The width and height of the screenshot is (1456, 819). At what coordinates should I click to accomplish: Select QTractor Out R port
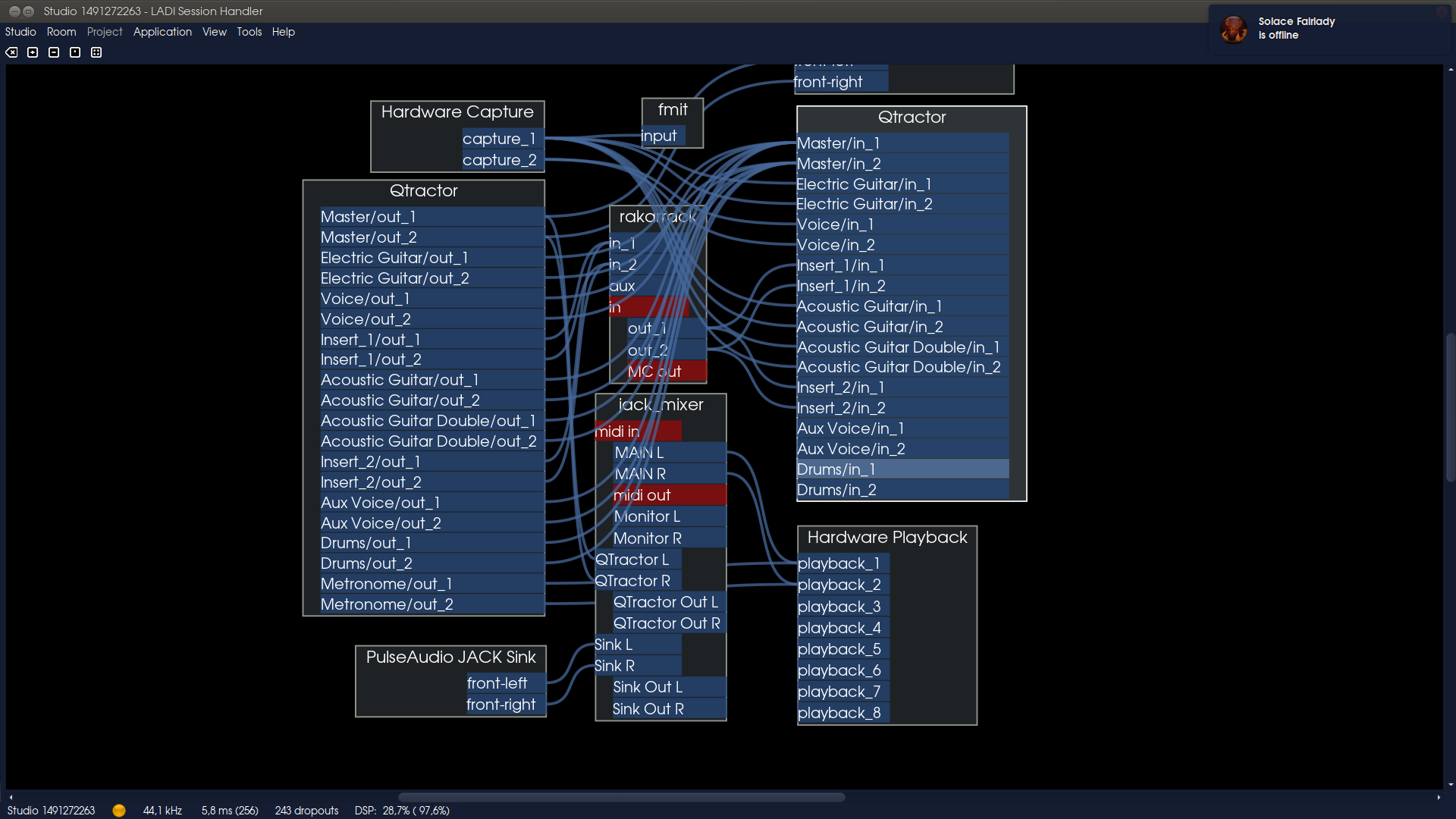[670, 623]
